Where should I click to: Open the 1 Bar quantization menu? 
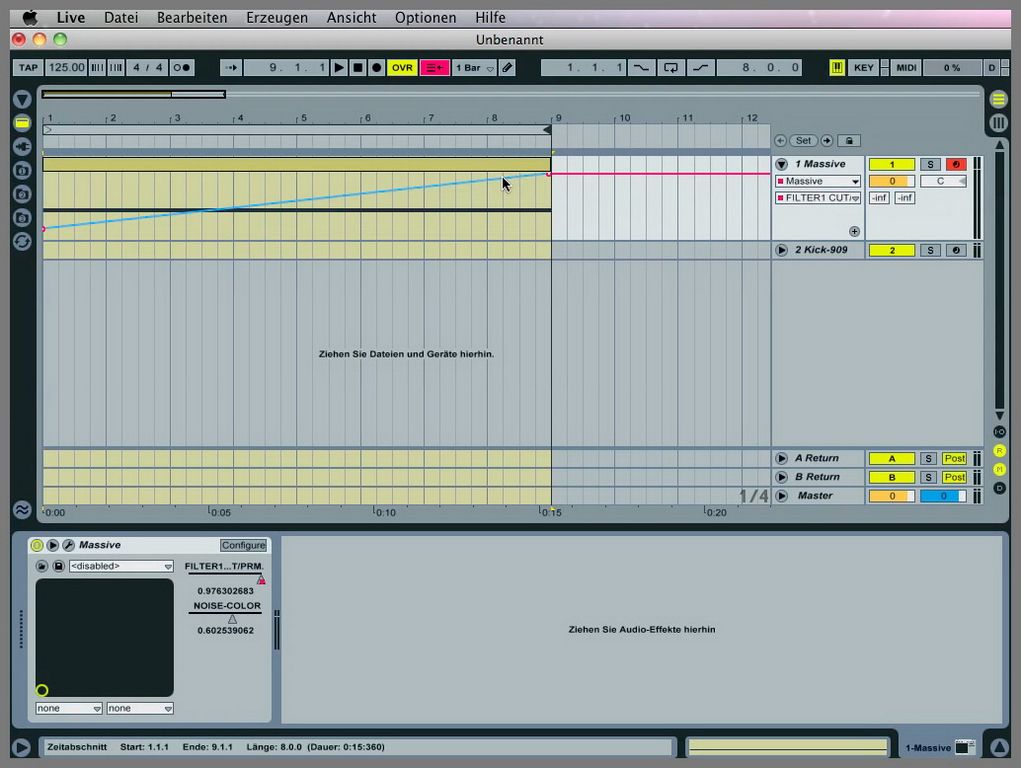pyautogui.click(x=474, y=67)
